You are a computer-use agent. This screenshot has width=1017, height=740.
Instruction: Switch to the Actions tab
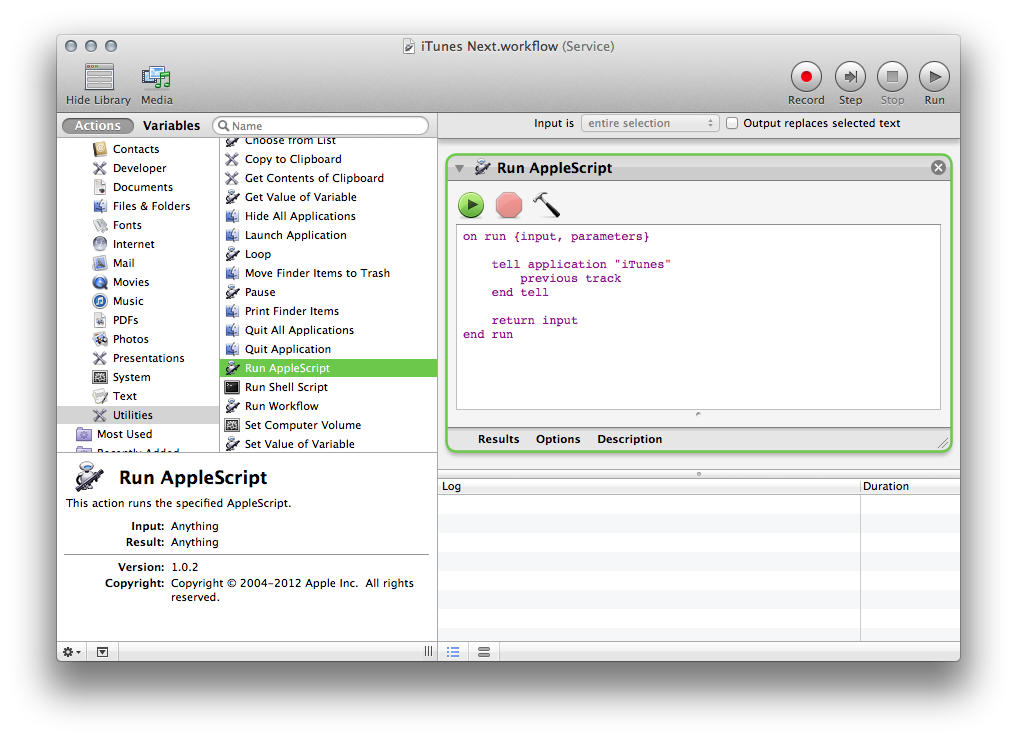(97, 126)
